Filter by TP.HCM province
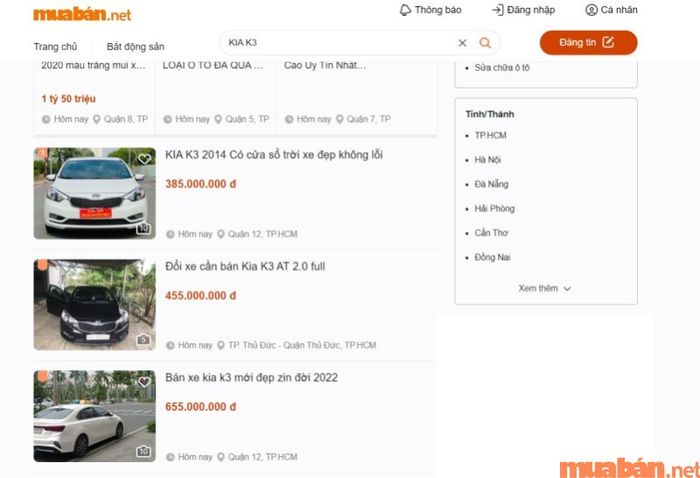The image size is (700, 478). click(x=490, y=135)
